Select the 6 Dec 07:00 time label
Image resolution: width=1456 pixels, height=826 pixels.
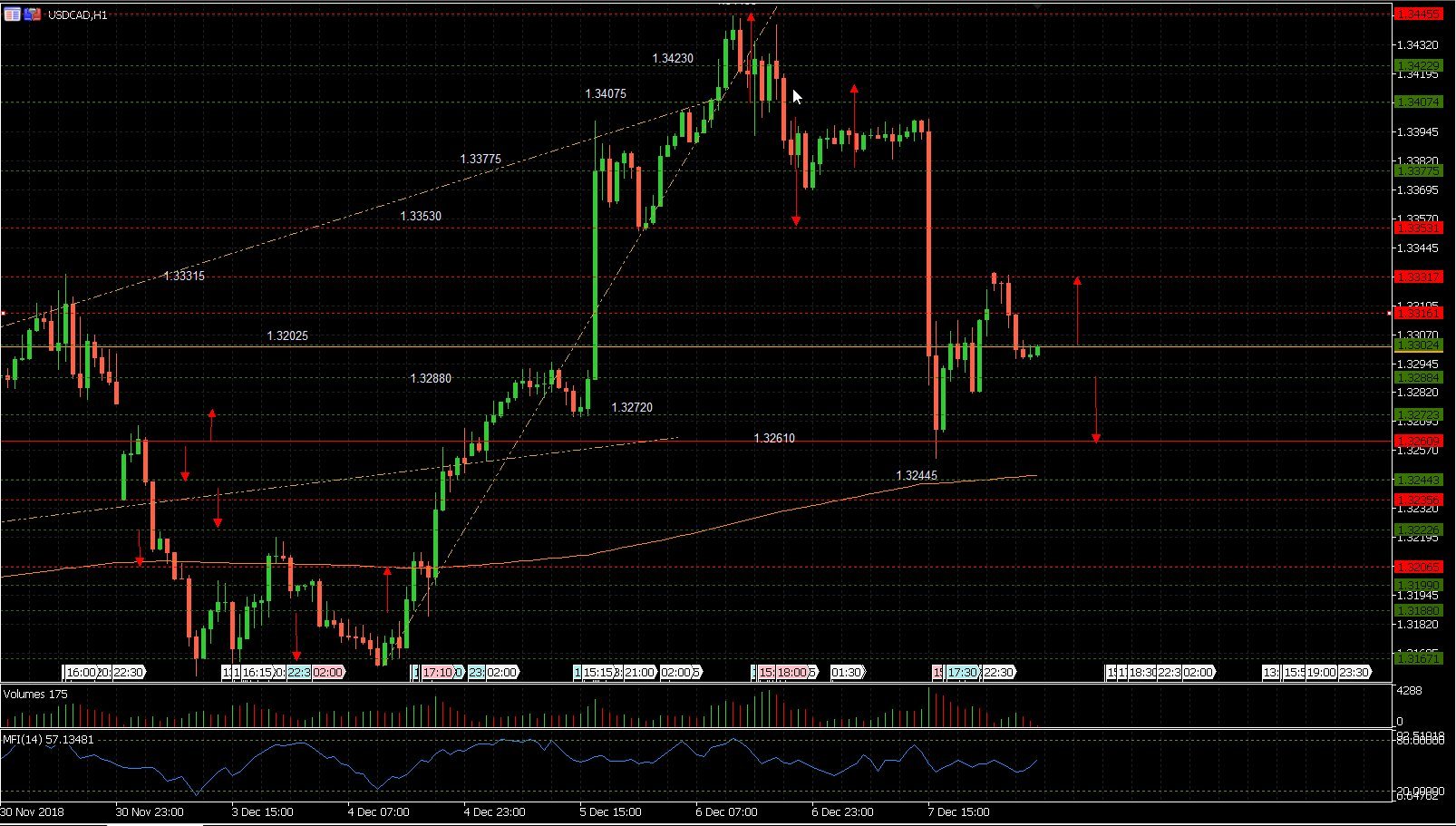[x=729, y=811]
